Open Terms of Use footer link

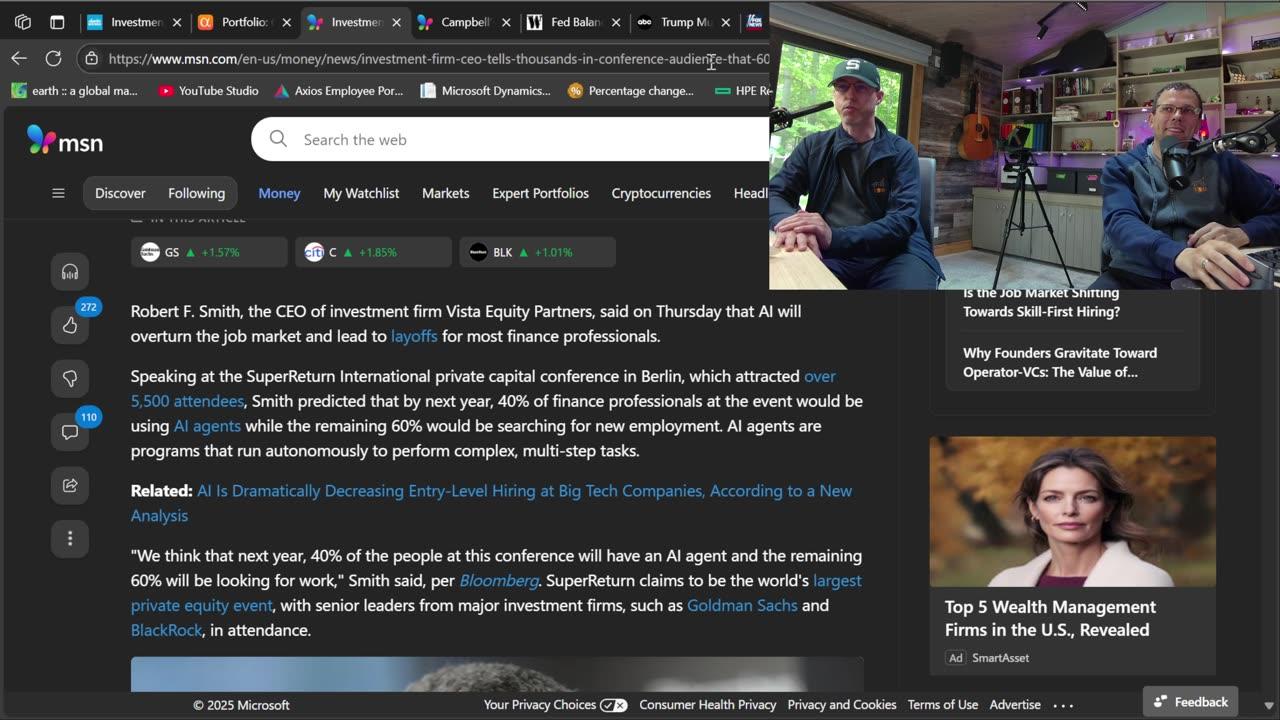943,705
